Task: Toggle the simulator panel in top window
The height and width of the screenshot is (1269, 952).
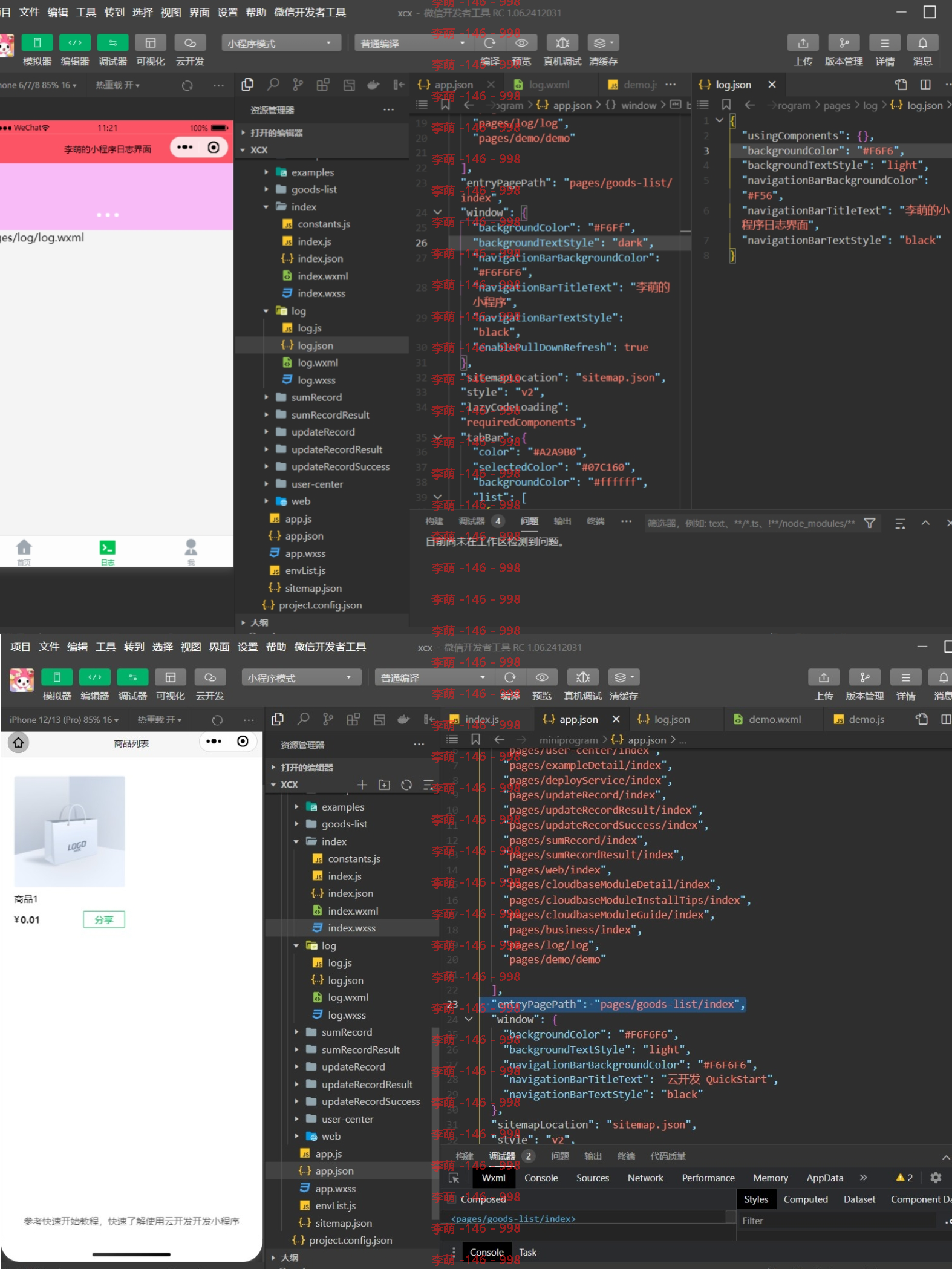Action: click(x=37, y=43)
